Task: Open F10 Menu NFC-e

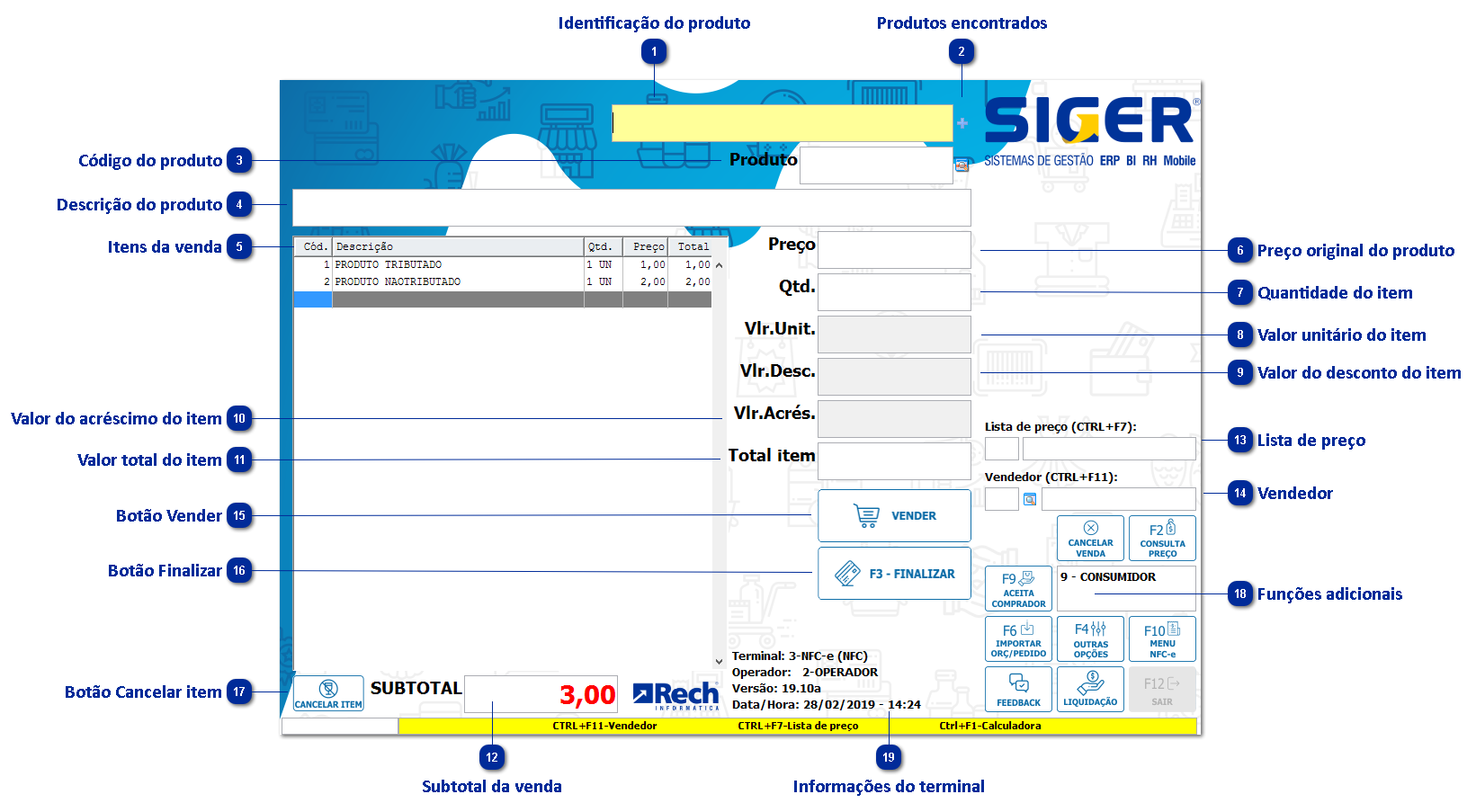Action: pyautogui.click(x=1162, y=638)
